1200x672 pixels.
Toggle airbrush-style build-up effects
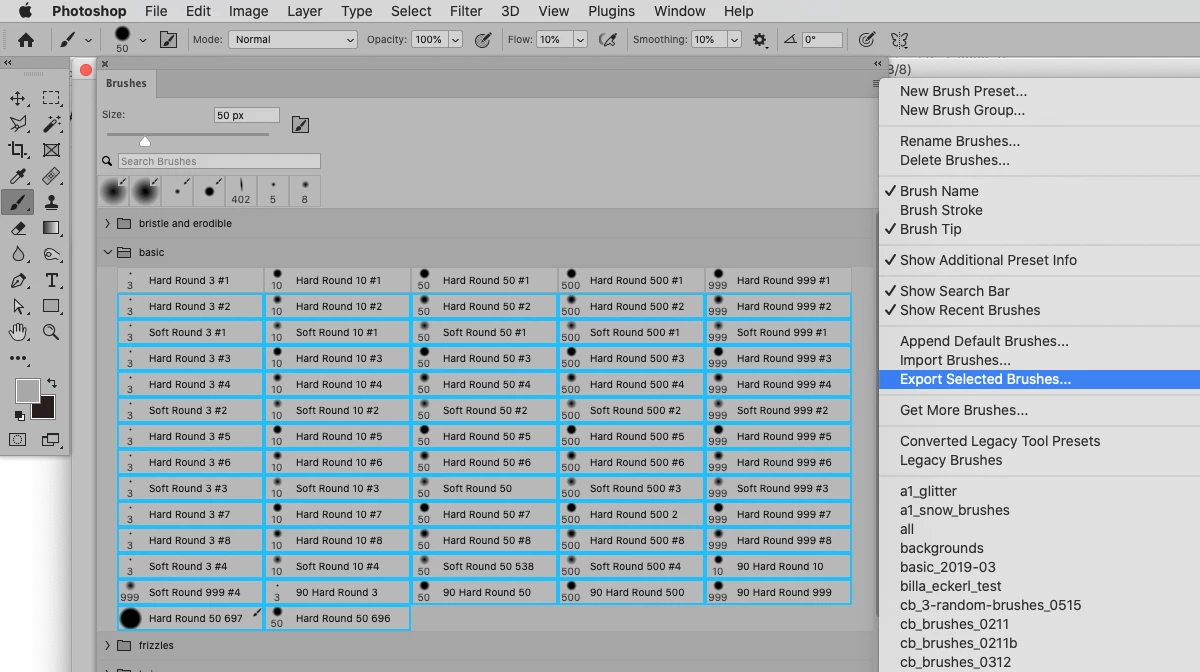pos(607,40)
